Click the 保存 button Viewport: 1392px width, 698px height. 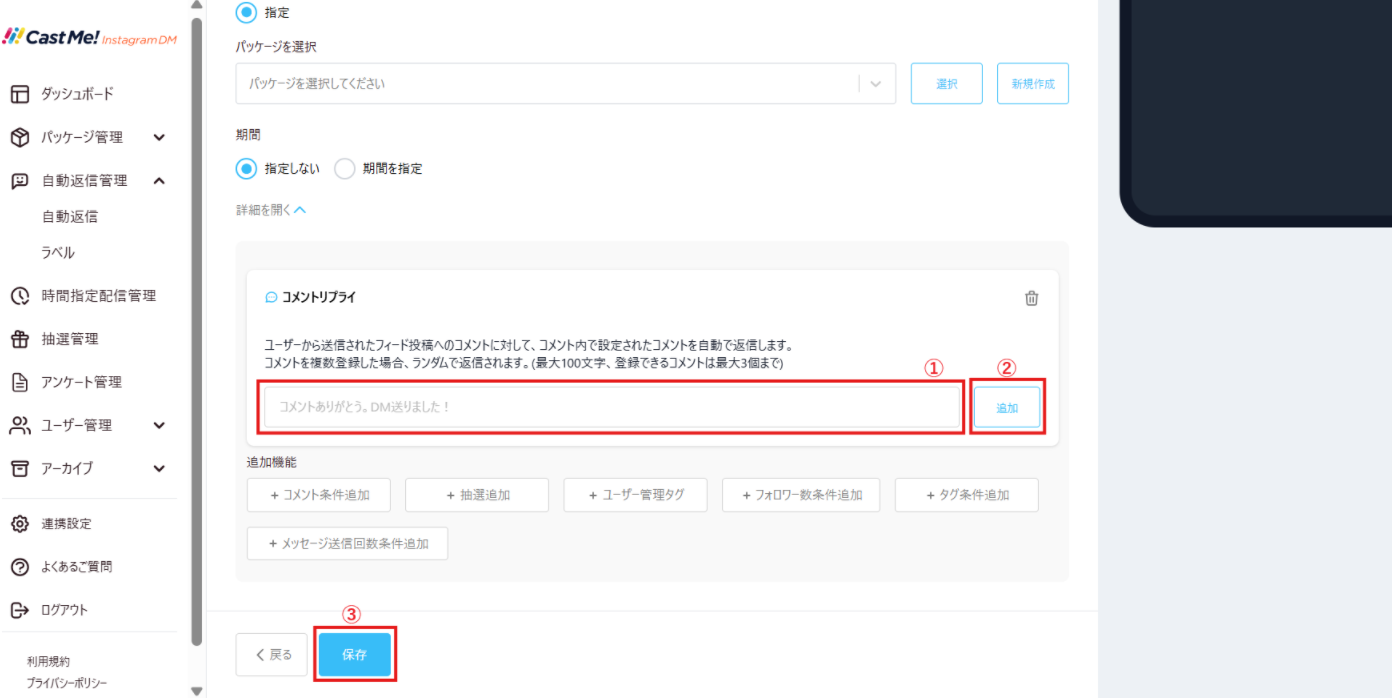pos(355,655)
